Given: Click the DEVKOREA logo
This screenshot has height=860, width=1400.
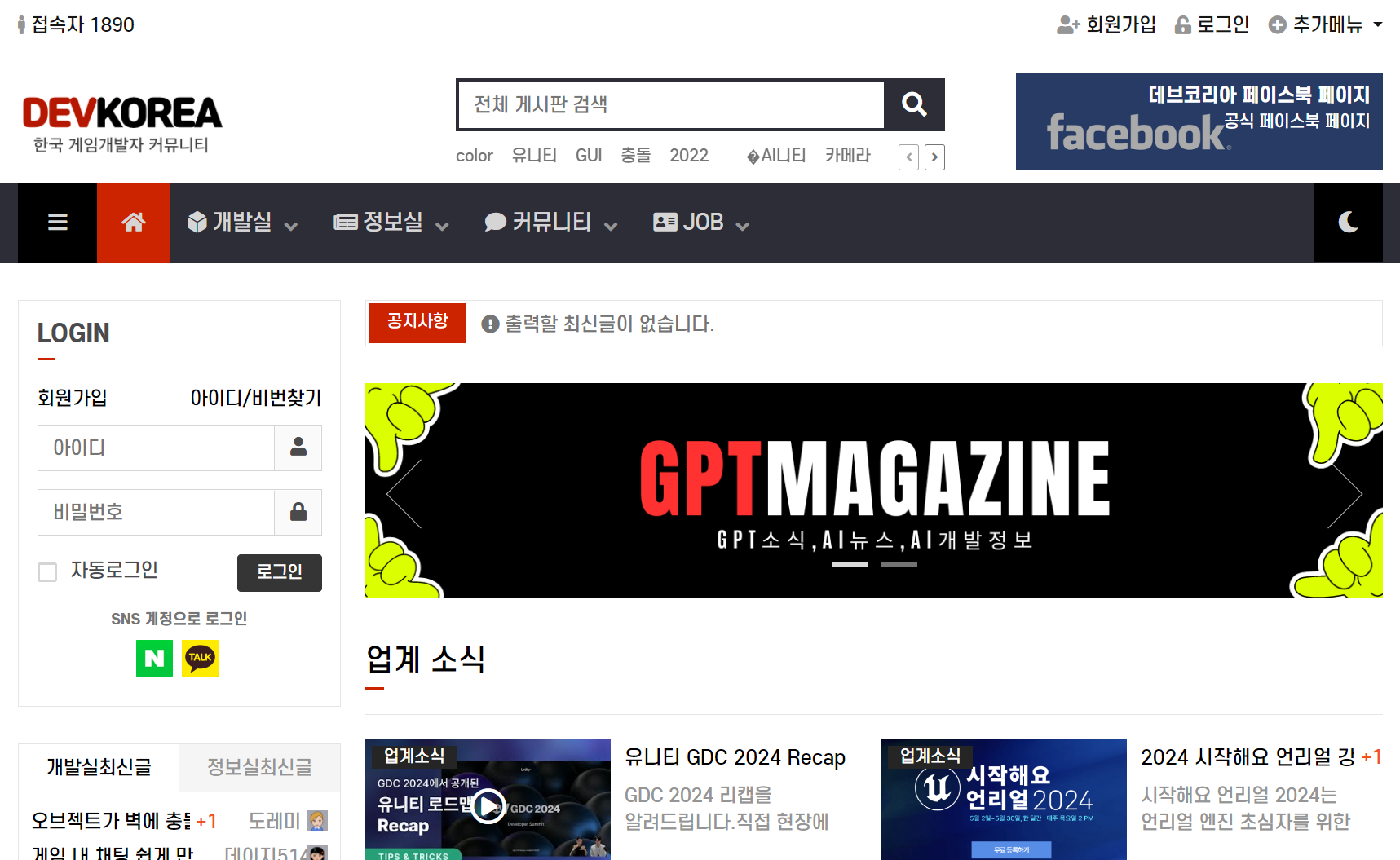Looking at the screenshot, I should click(x=121, y=124).
